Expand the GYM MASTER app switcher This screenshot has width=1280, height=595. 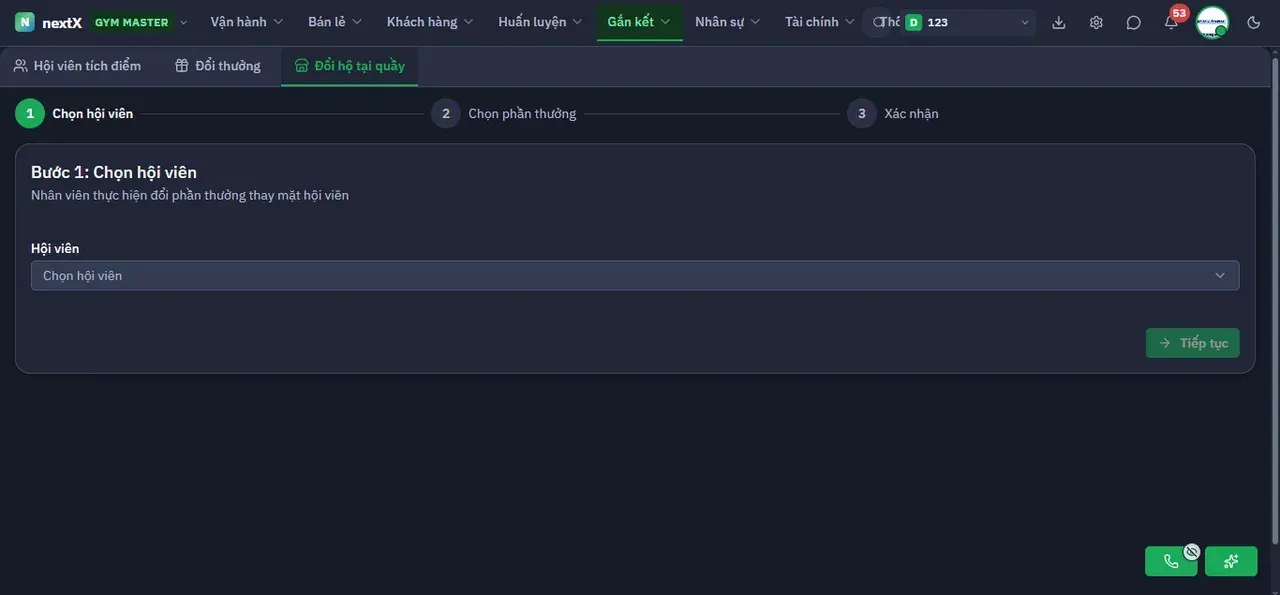(139, 22)
